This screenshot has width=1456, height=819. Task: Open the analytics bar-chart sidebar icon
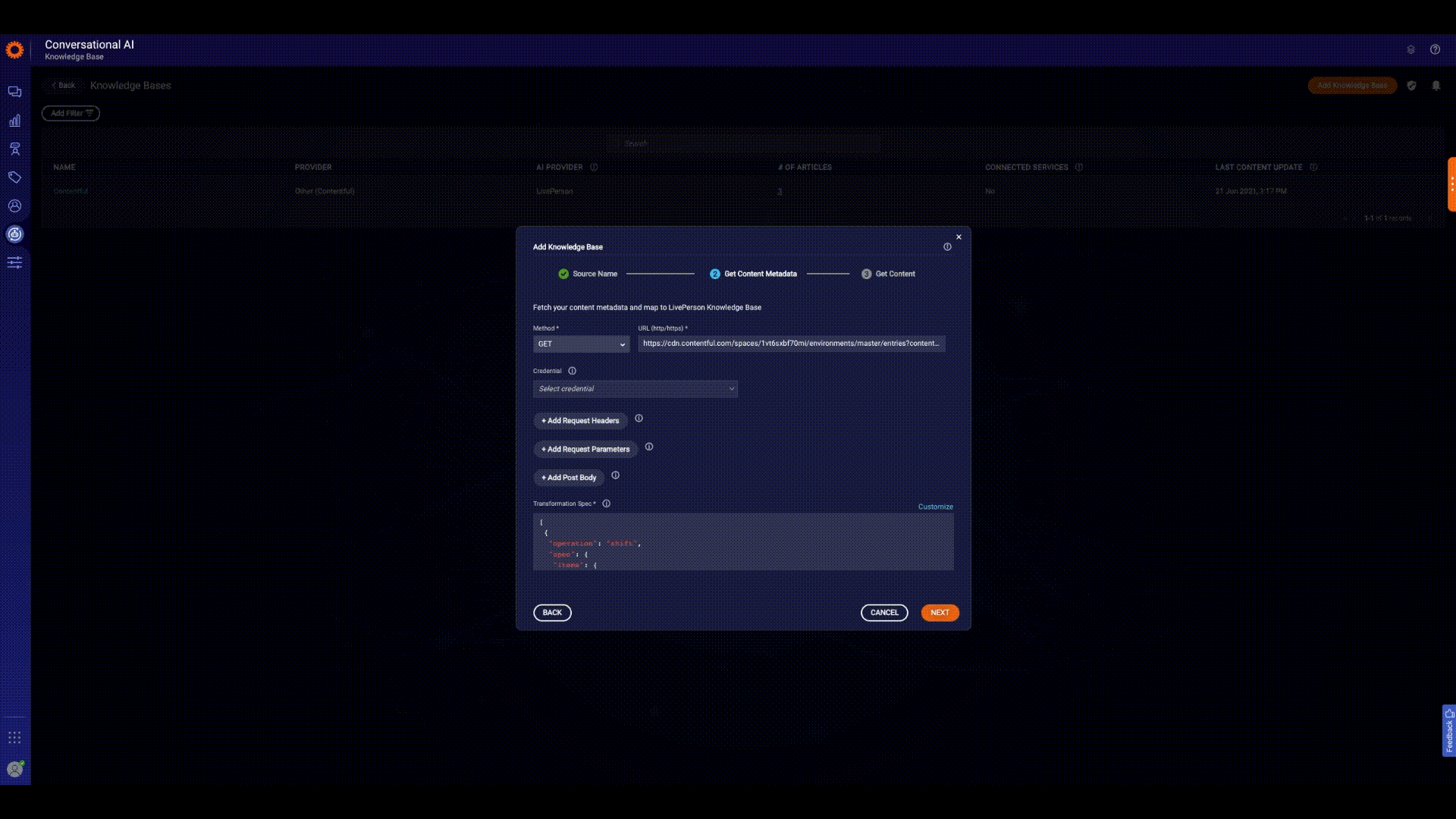[x=14, y=121]
